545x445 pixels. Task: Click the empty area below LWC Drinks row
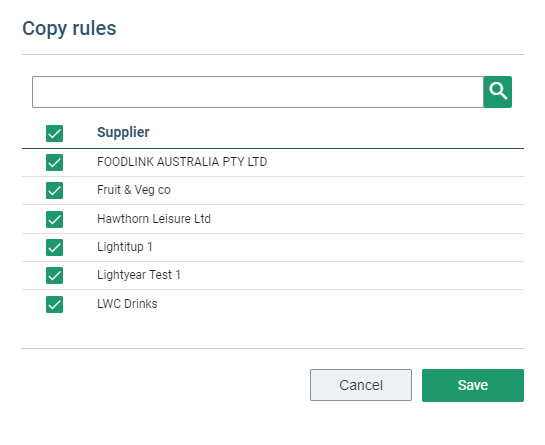(x=273, y=333)
